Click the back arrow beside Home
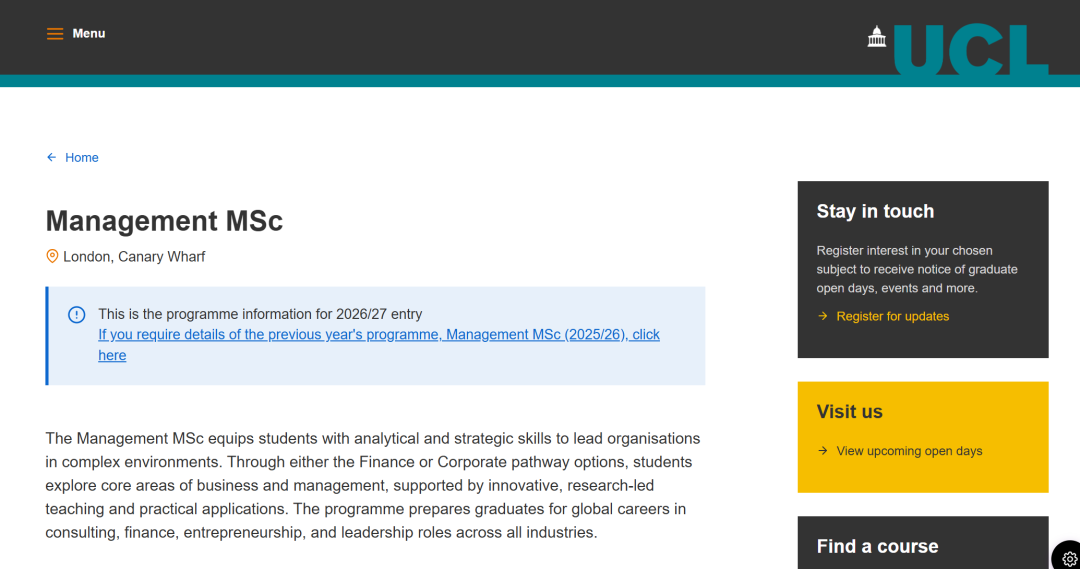Image resolution: width=1080 pixels, height=569 pixels. [52, 158]
